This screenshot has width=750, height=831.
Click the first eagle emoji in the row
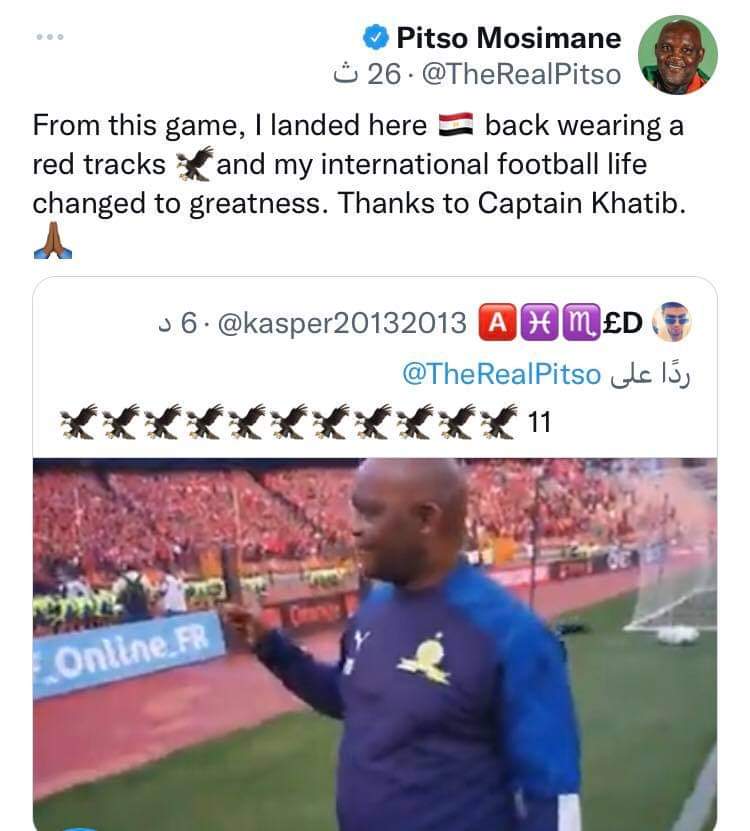coord(78,422)
